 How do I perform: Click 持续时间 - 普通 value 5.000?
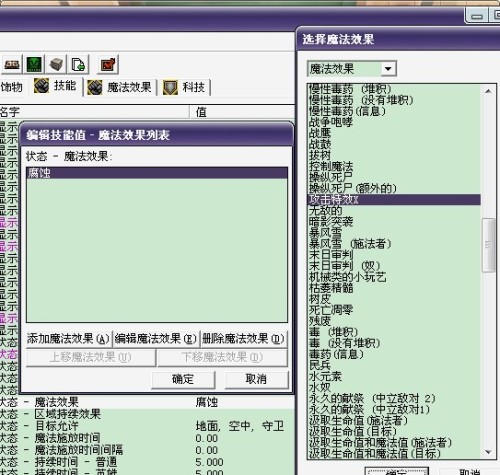coord(209,462)
